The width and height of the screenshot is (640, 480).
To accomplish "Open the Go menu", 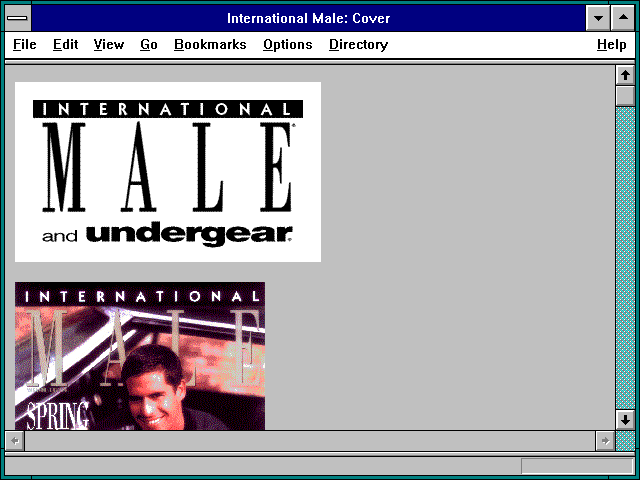I will 149,44.
